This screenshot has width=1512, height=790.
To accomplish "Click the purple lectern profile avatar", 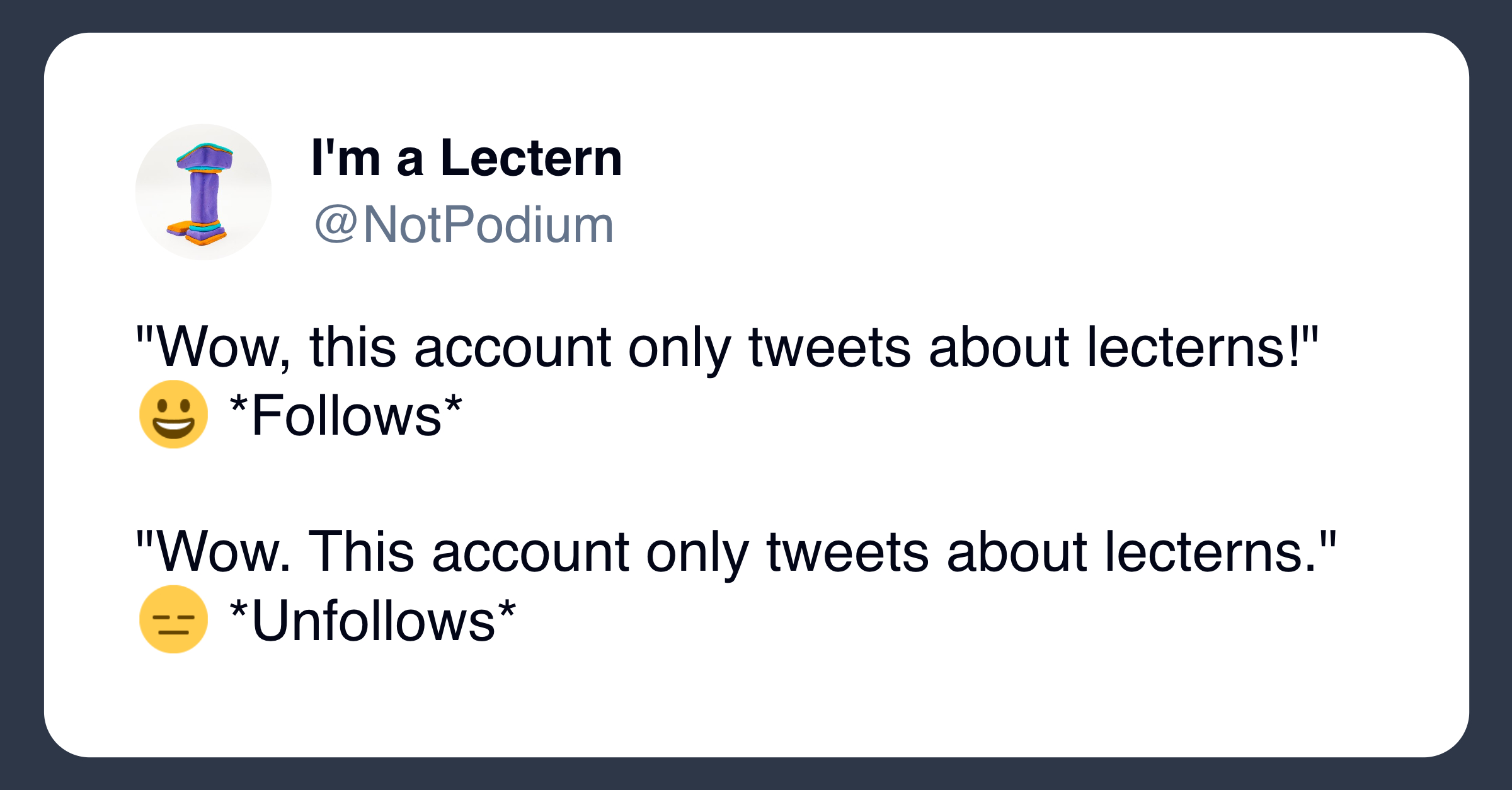I will pyautogui.click(x=203, y=192).
